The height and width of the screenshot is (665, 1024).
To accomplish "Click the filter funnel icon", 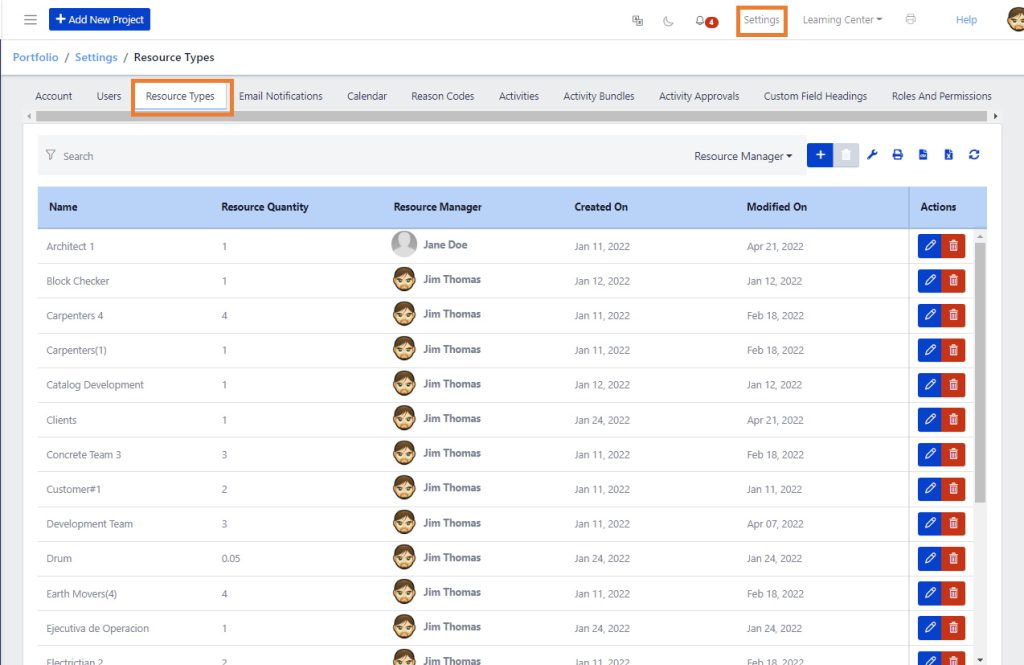I will tap(50, 155).
